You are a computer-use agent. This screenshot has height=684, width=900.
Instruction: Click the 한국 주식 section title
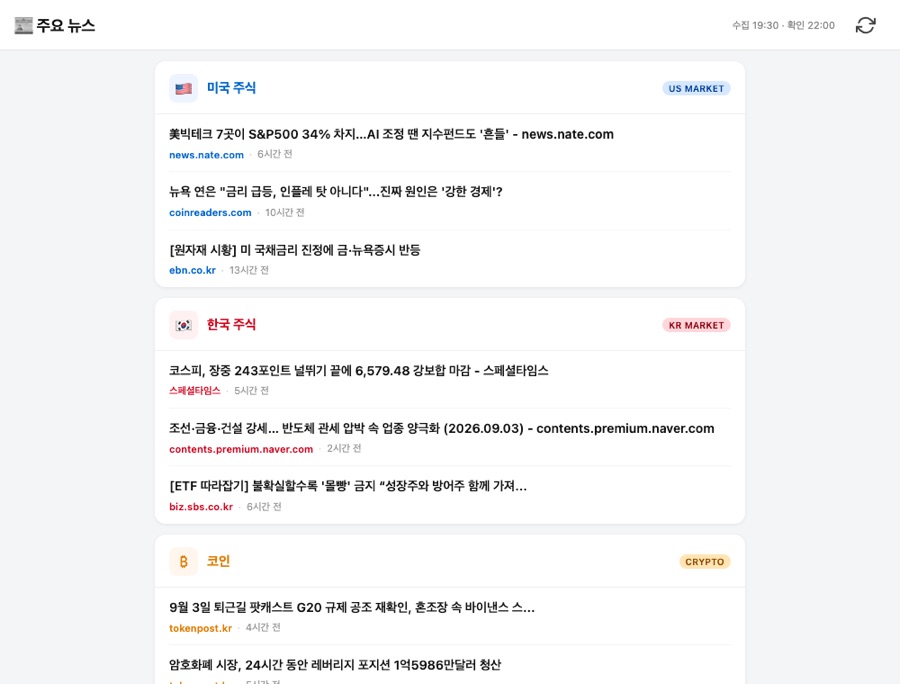coord(231,325)
